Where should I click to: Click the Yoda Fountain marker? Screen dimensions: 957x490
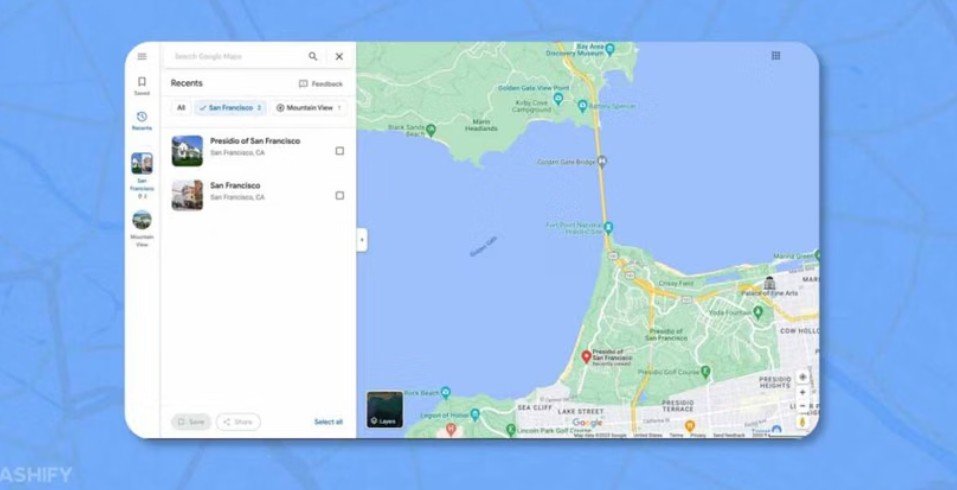pos(758,312)
